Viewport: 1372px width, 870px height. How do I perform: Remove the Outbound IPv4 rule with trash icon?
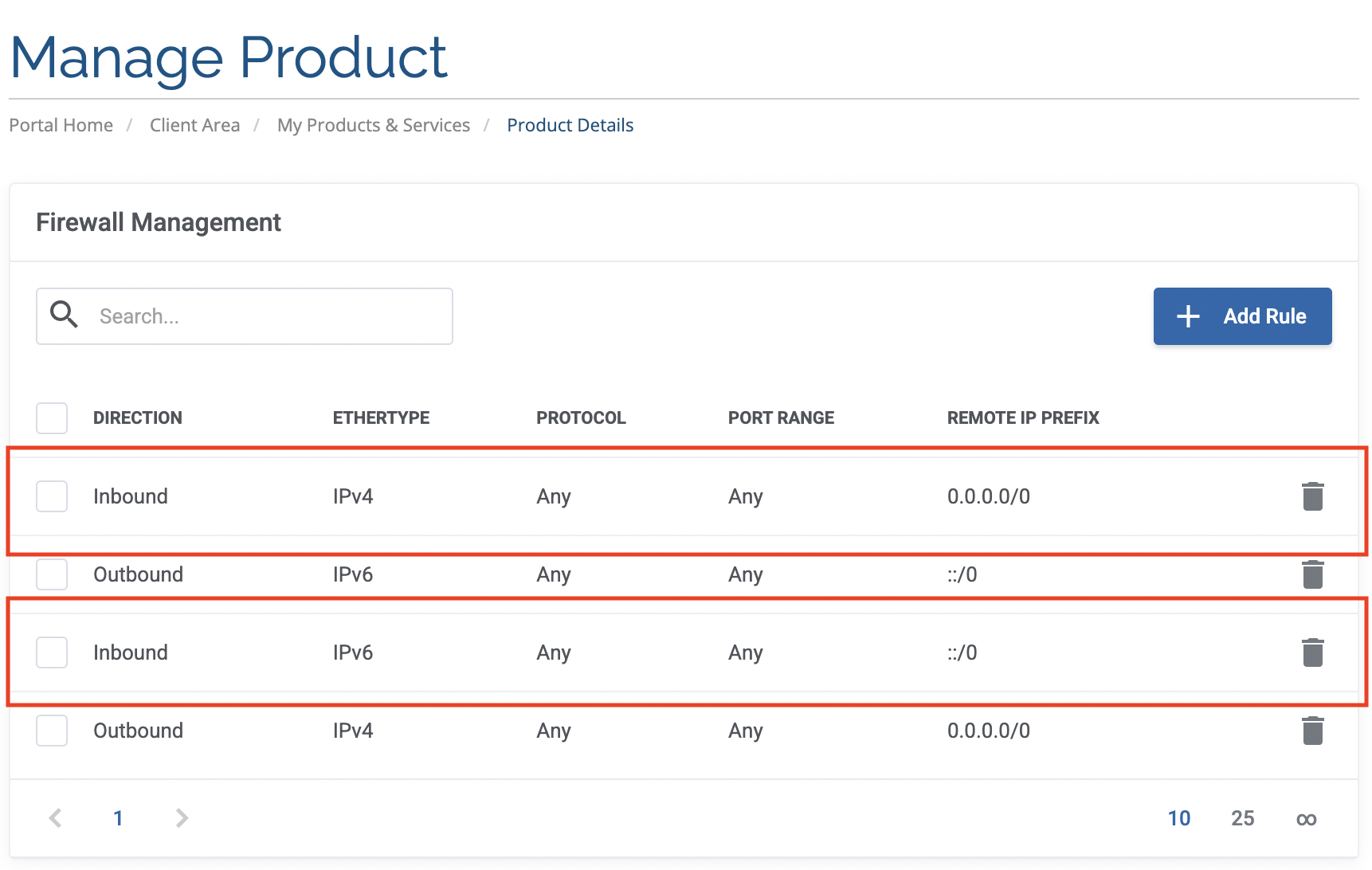[x=1312, y=731]
